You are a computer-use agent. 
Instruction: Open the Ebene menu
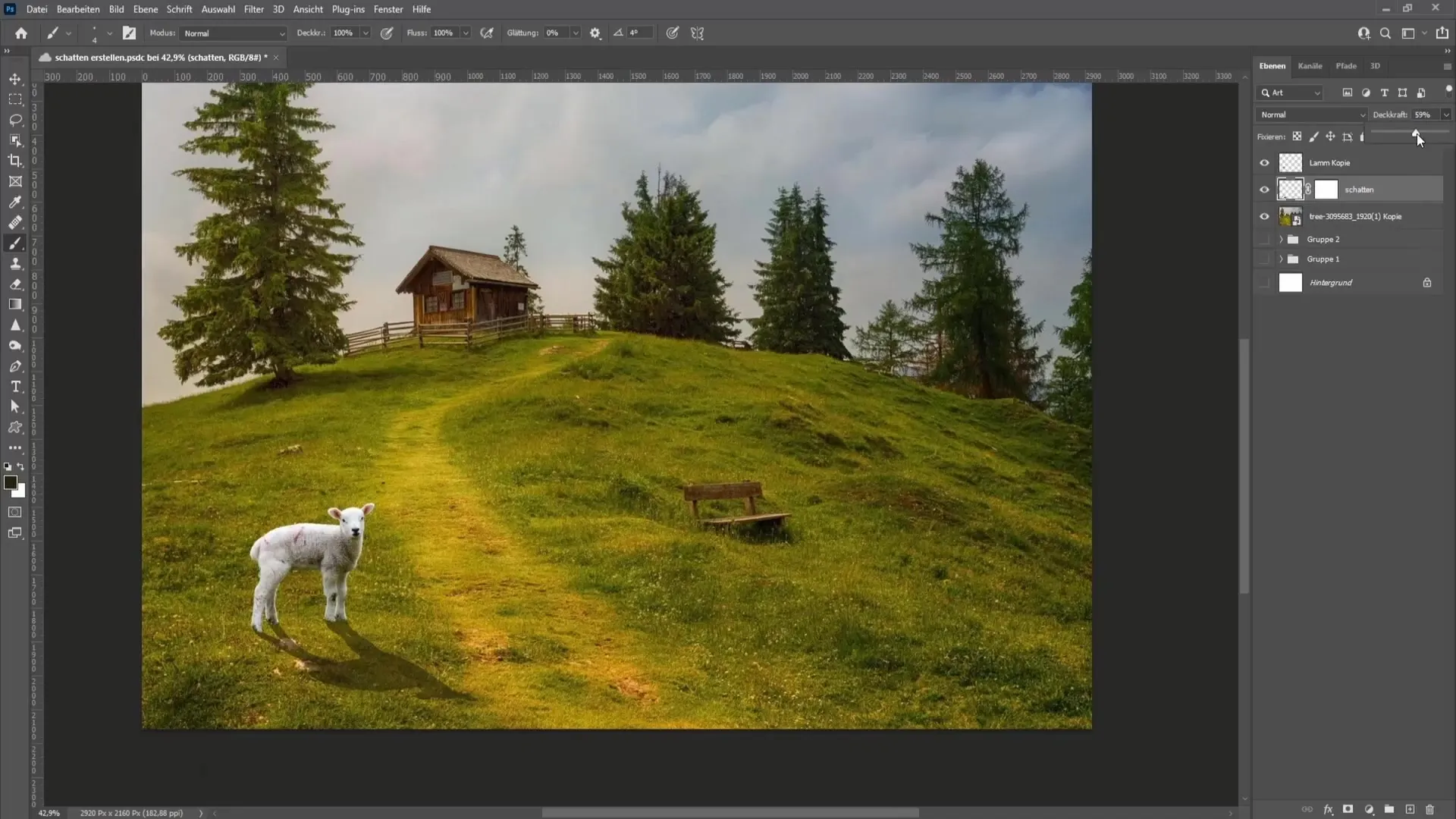click(x=144, y=9)
